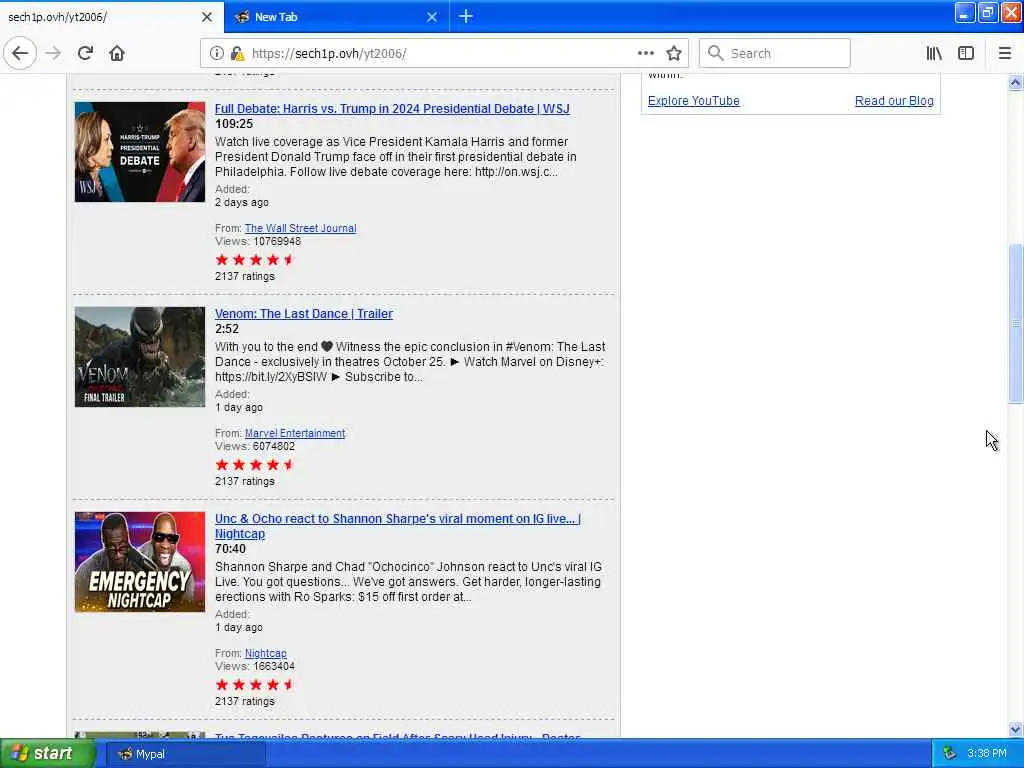The image size is (1024, 768).
Task: Open the Windows start menu
Action: pyautogui.click(x=47, y=754)
